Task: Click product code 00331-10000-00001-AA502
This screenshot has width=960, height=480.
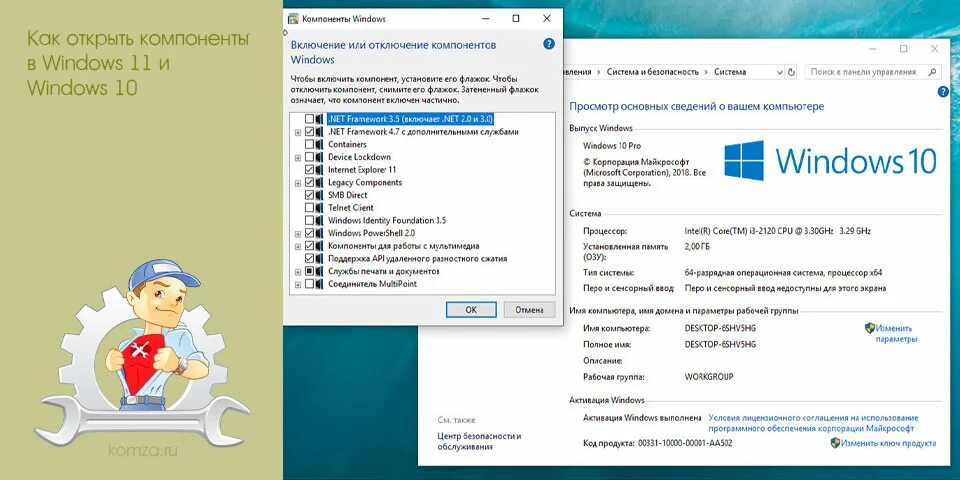Action: [684, 443]
